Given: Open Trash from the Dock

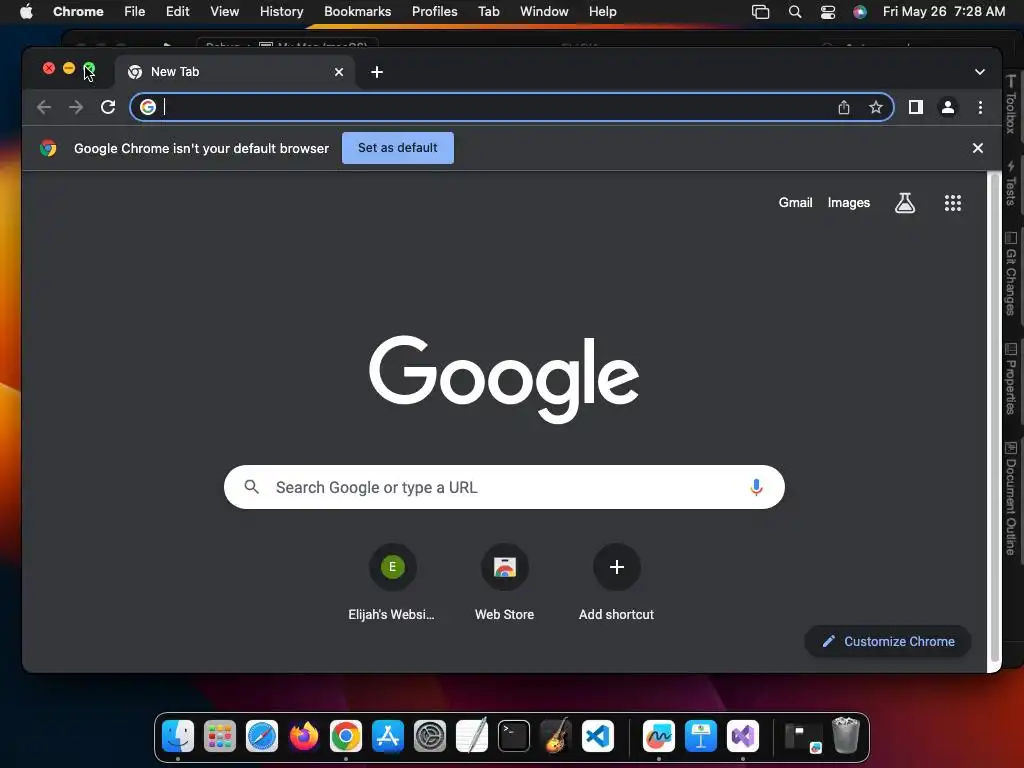Looking at the screenshot, I should click(846, 735).
